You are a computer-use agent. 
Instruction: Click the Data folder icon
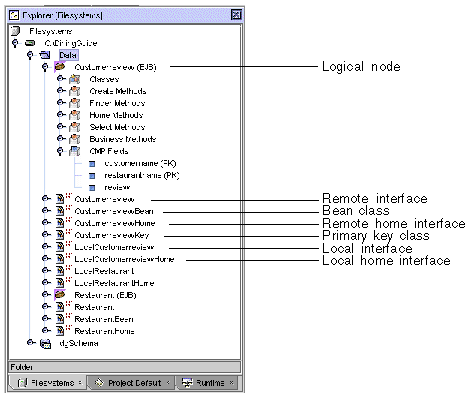tap(45, 55)
